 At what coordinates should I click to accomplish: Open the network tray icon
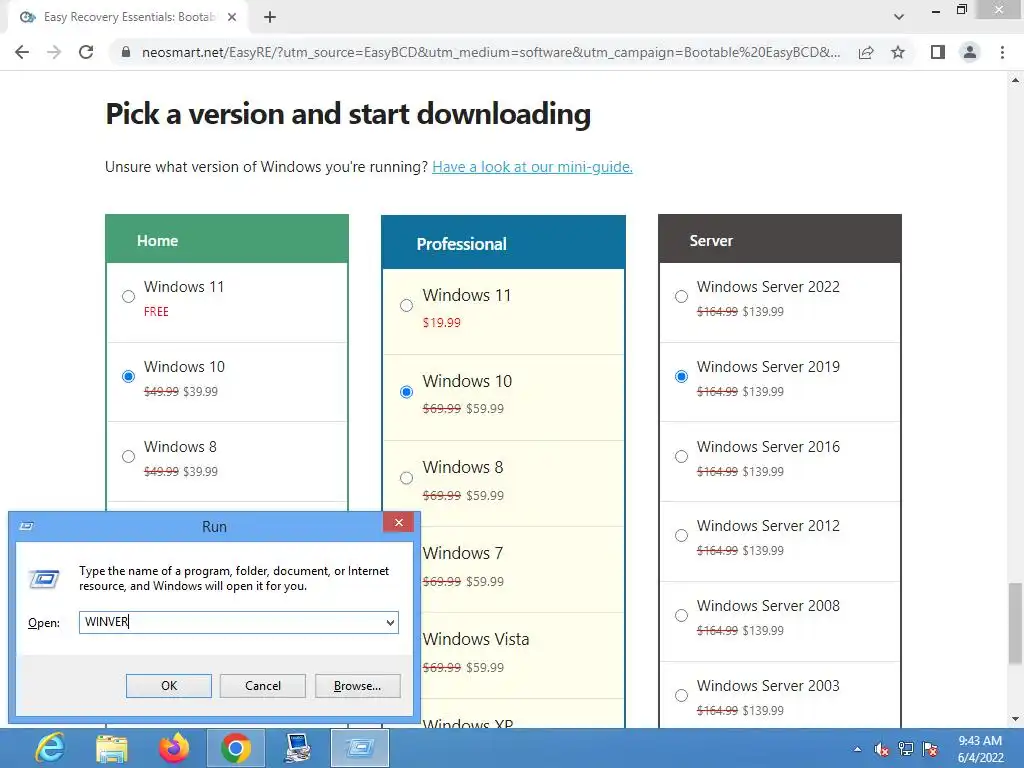tap(906, 749)
